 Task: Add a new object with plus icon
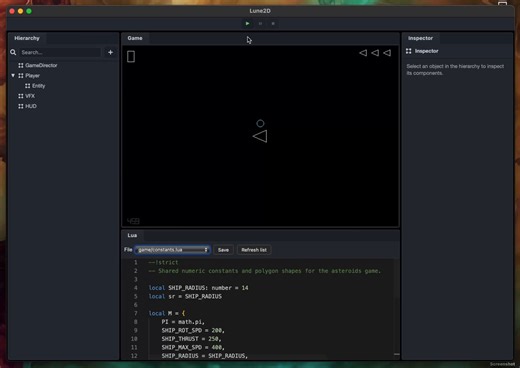pyautogui.click(x=110, y=52)
